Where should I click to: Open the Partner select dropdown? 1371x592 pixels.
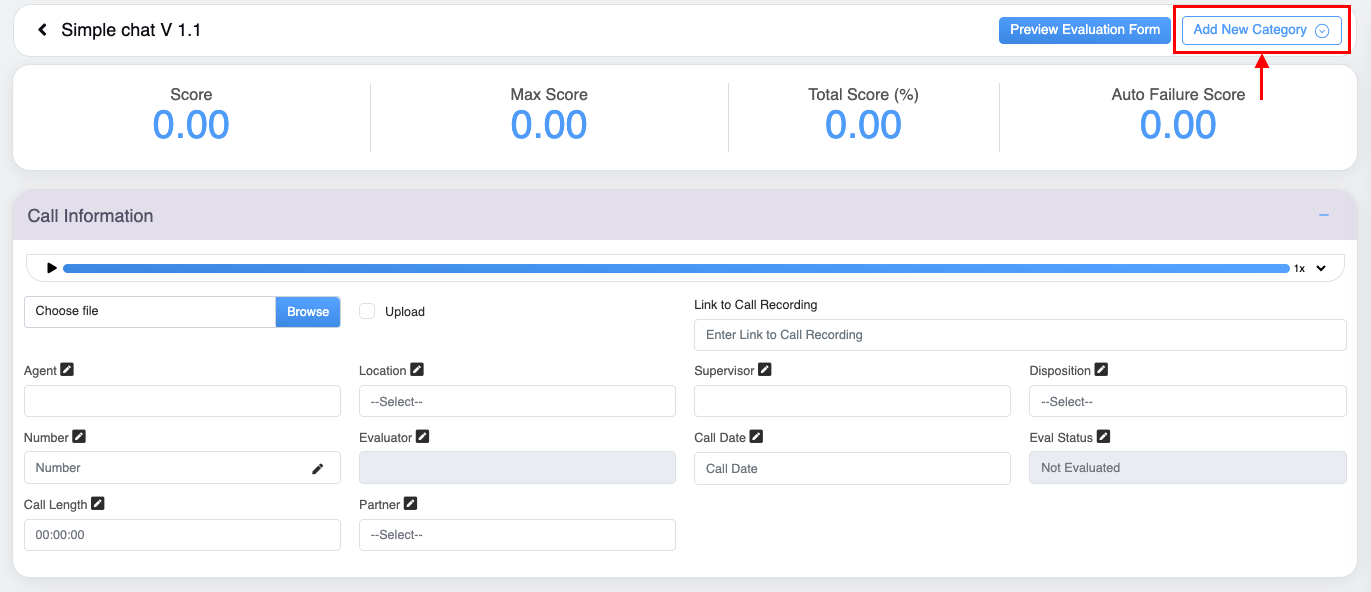tap(517, 535)
